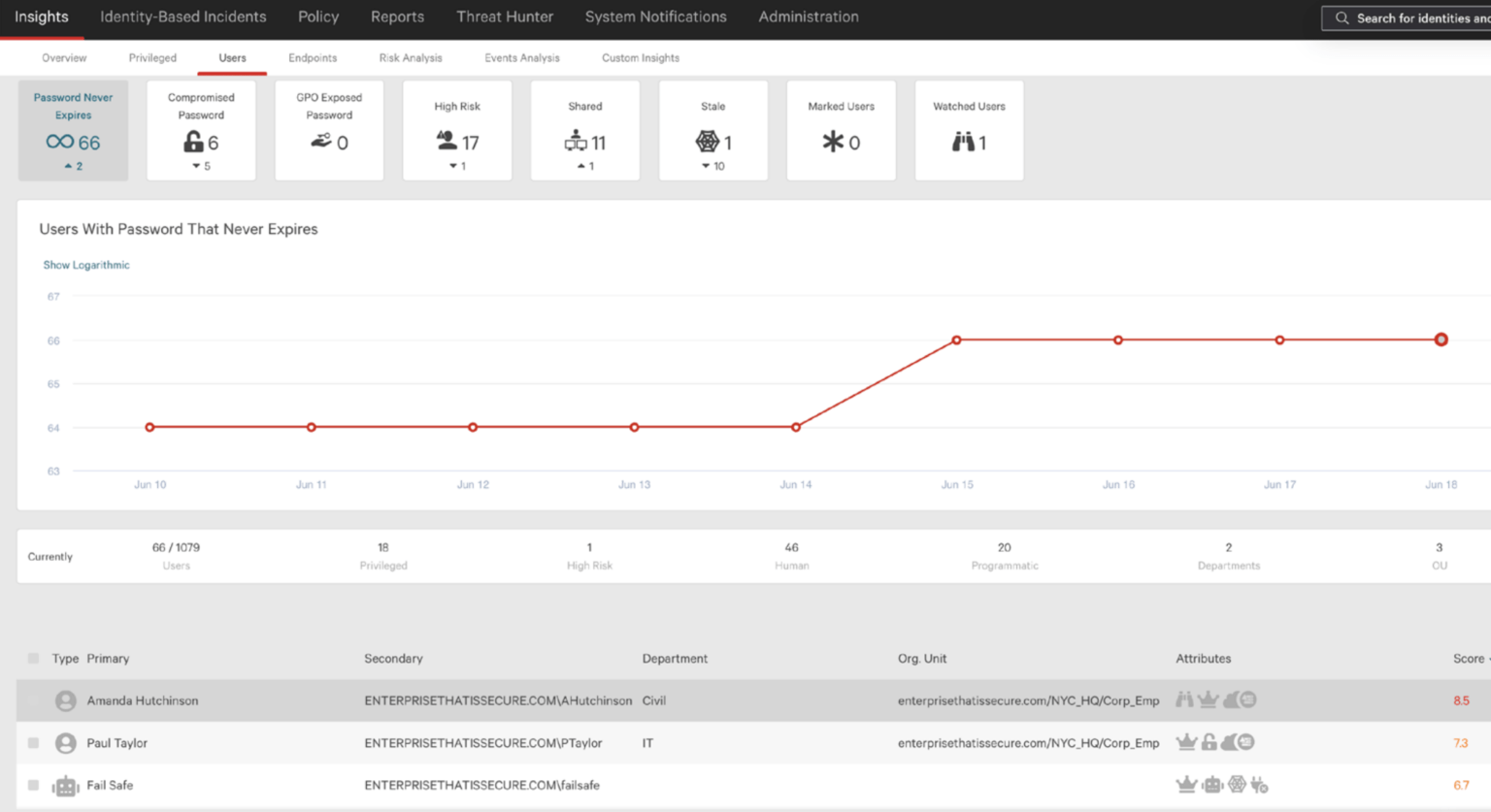This screenshot has width=1491, height=812.
Task: Select the asterisk Marked Users icon
Action: (x=832, y=140)
